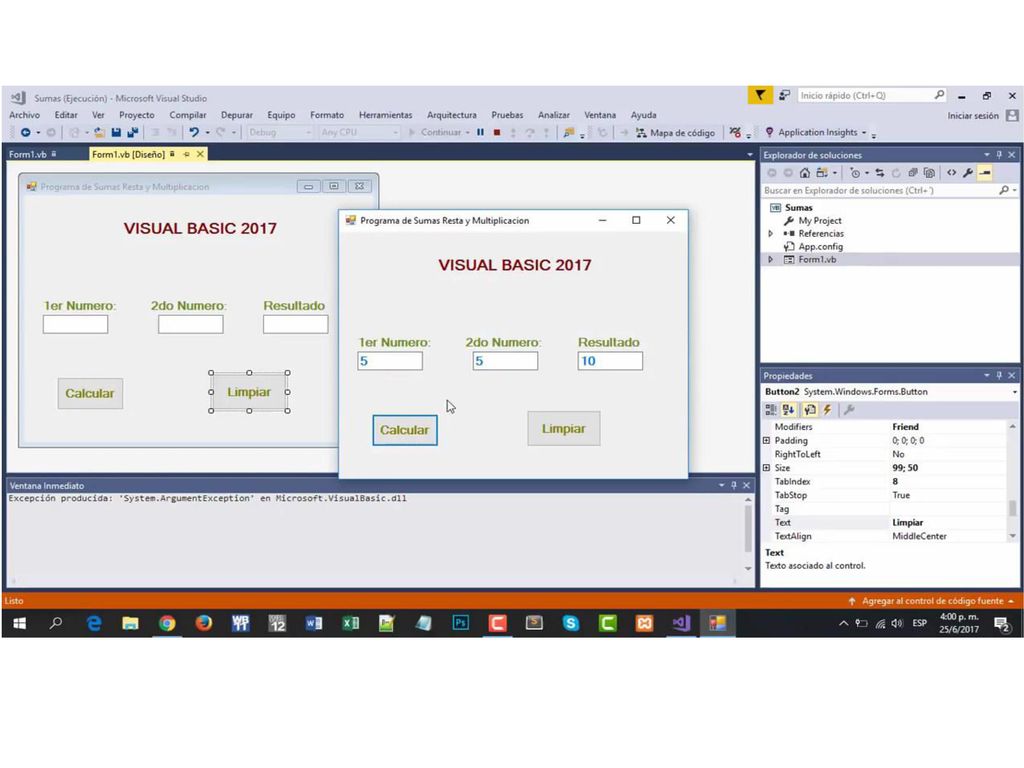This screenshot has height=768, width=1024.
Task: Expand the Padding property
Action: (x=767, y=441)
